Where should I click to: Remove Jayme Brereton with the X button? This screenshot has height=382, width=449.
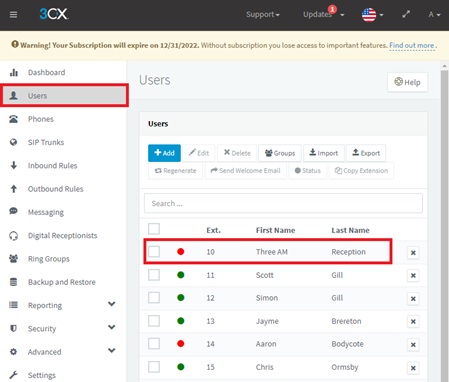coord(413,321)
